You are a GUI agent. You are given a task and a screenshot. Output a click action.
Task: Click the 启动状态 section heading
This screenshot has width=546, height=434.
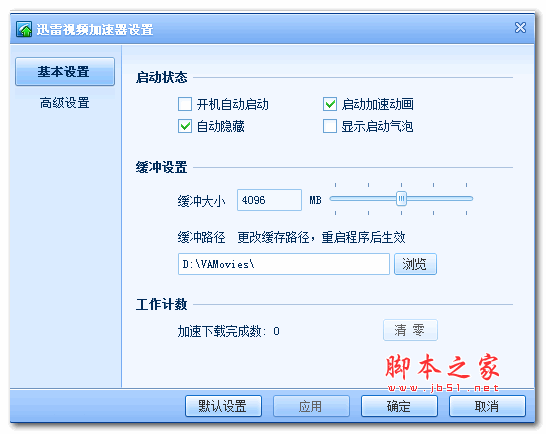[162, 77]
